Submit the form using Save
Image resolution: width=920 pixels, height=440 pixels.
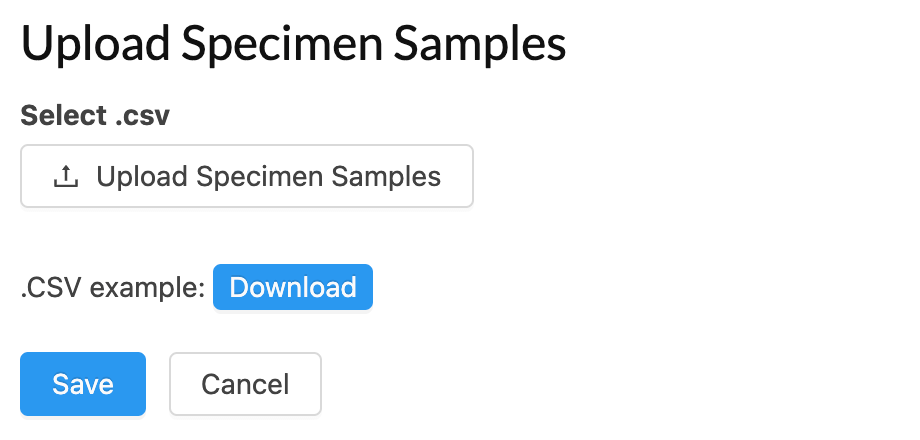[x=83, y=384]
